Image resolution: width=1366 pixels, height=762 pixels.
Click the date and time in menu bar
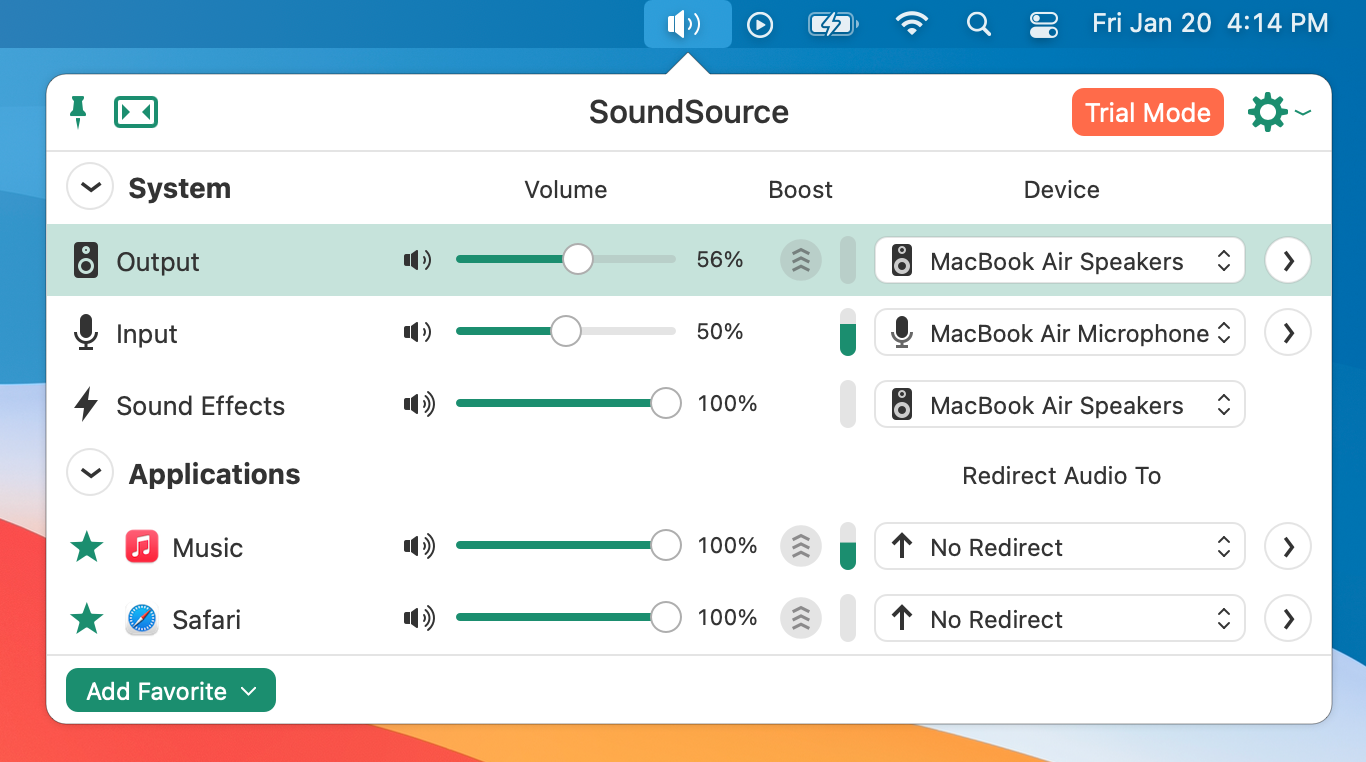(1210, 23)
